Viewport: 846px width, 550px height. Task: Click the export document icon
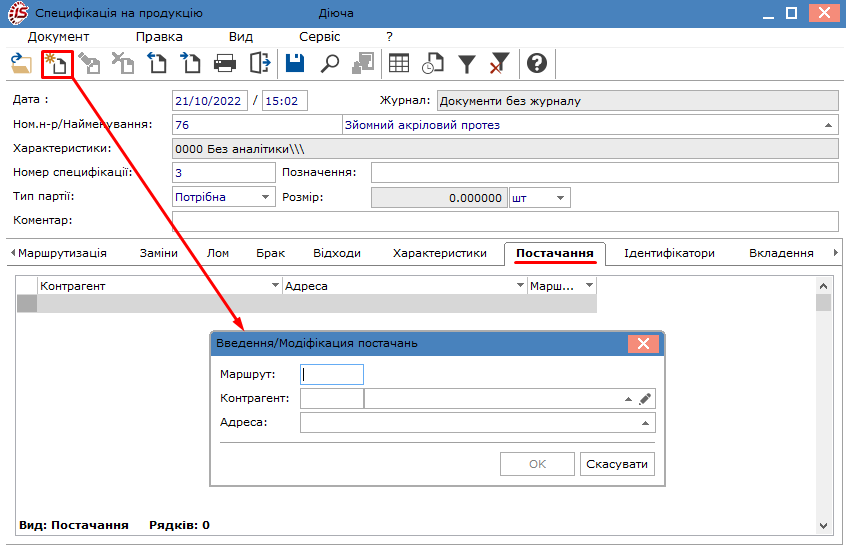click(260, 64)
